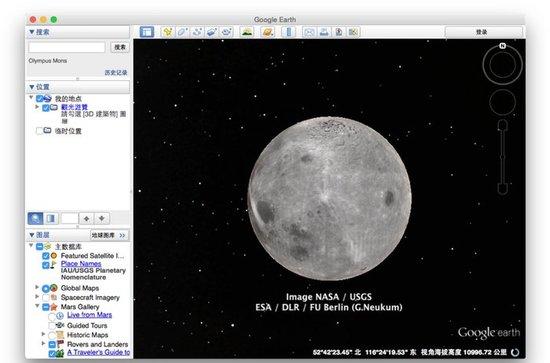550x363 pixels.
Task: Collapse the 图层 panel header triangle
Action: 32,235
